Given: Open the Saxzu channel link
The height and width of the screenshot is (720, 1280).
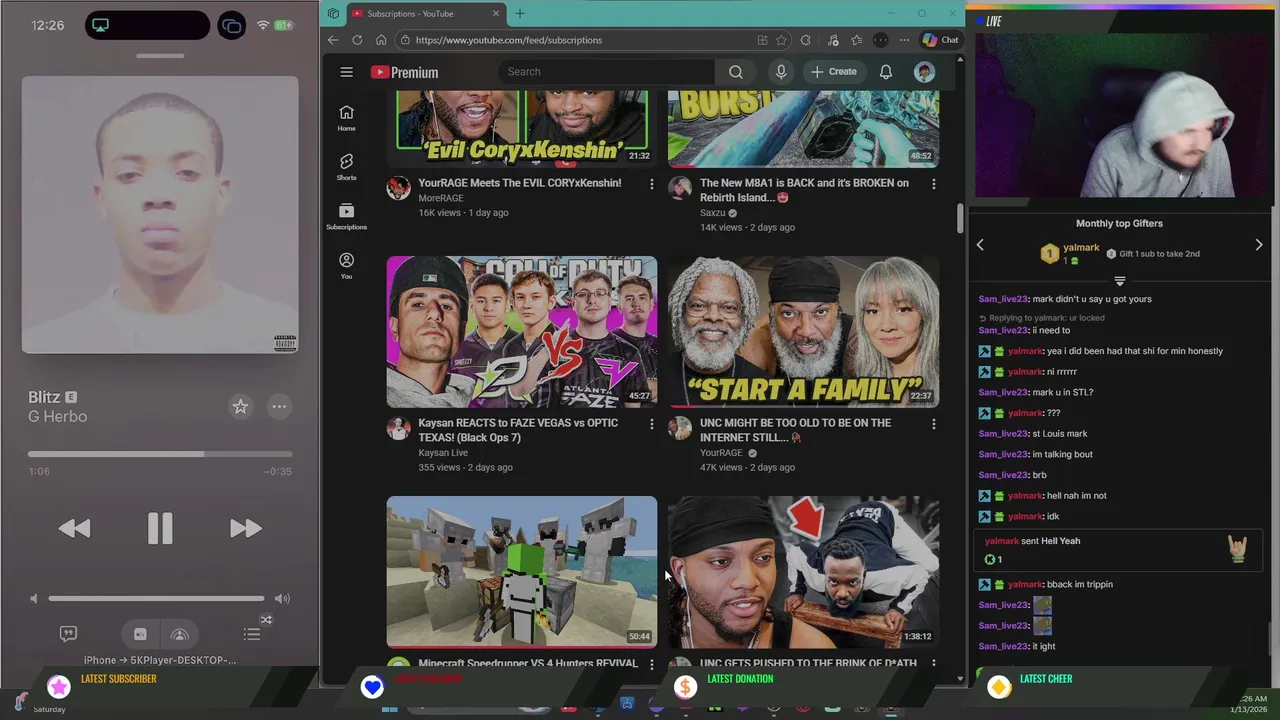Looking at the screenshot, I should point(712,213).
